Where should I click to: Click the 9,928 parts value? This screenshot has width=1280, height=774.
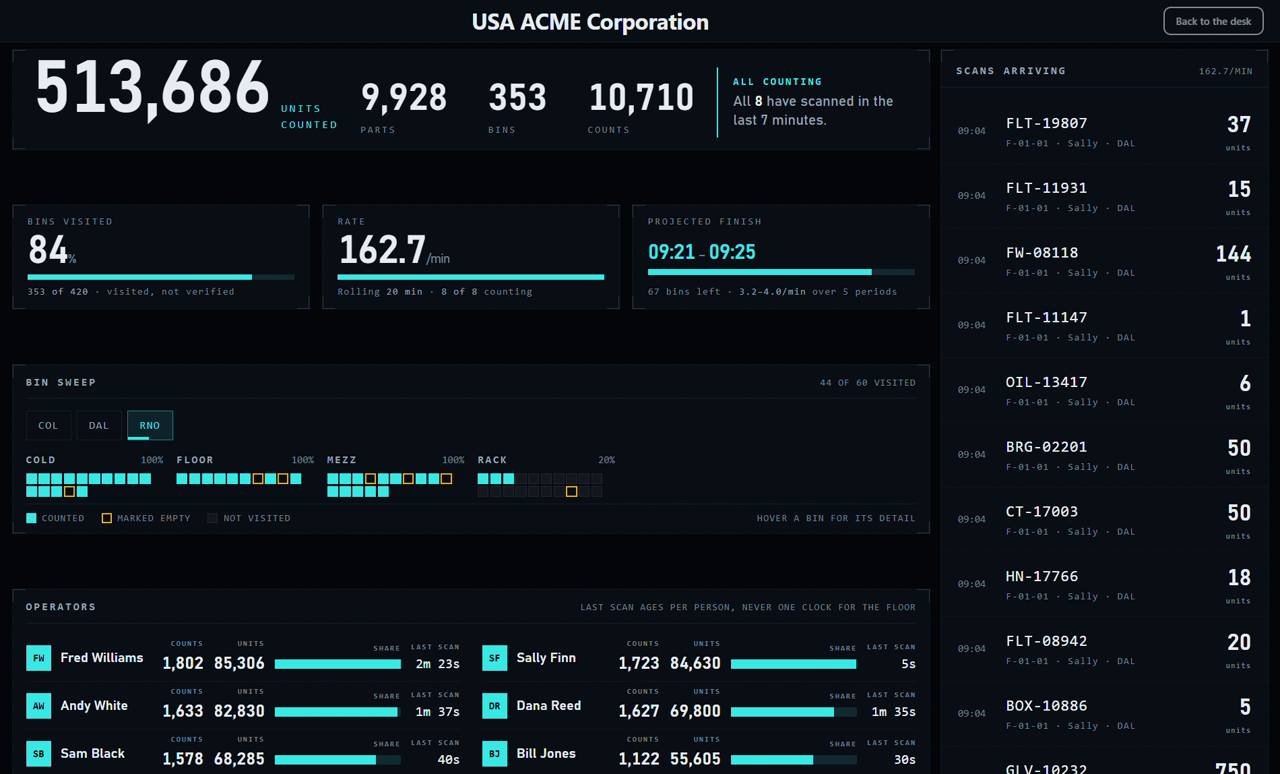(x=404, y=97)
